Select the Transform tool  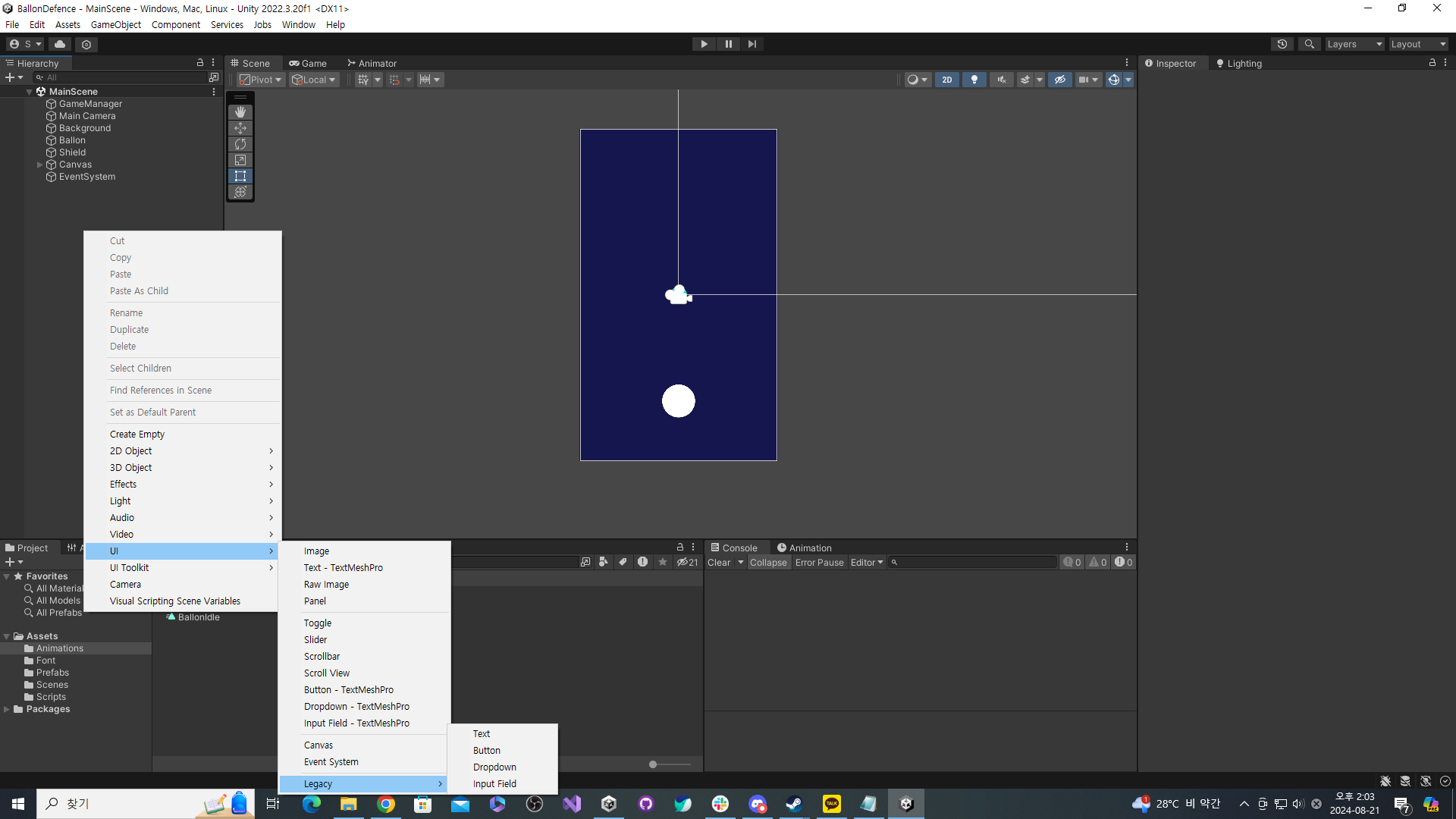click(240, 192)
